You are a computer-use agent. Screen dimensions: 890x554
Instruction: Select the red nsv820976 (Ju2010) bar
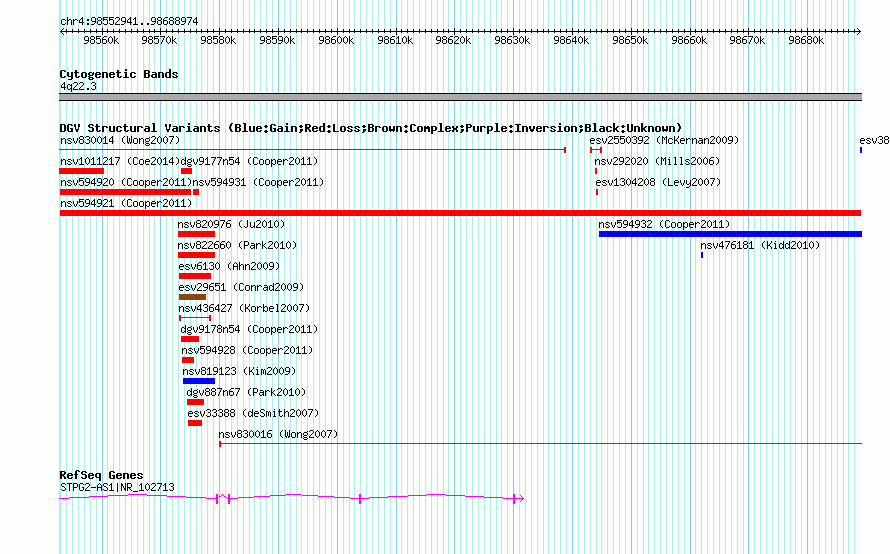point(196,234)
